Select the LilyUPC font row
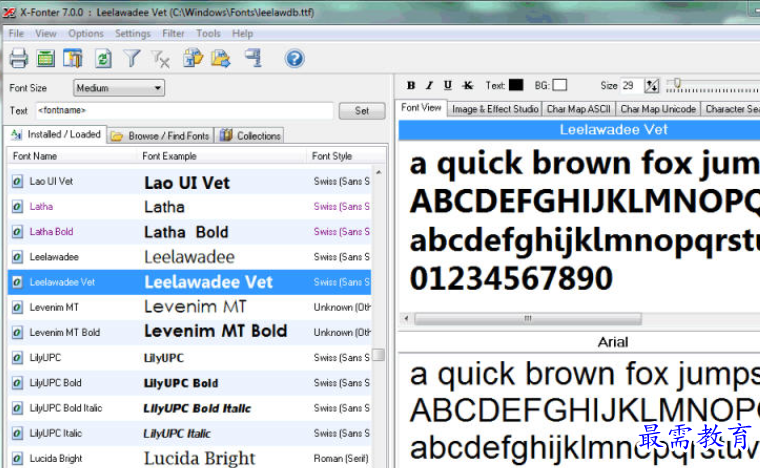760x468 pixels. coord(190,358)
